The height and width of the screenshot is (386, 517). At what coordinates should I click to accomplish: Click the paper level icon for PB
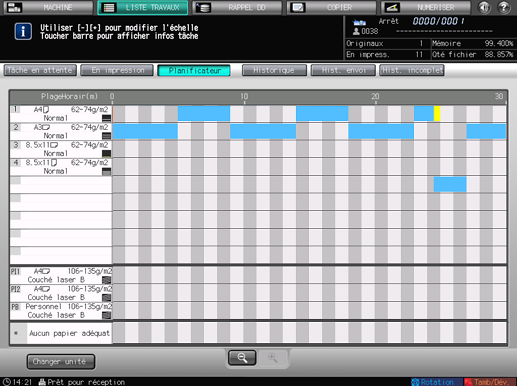point(106,315)
